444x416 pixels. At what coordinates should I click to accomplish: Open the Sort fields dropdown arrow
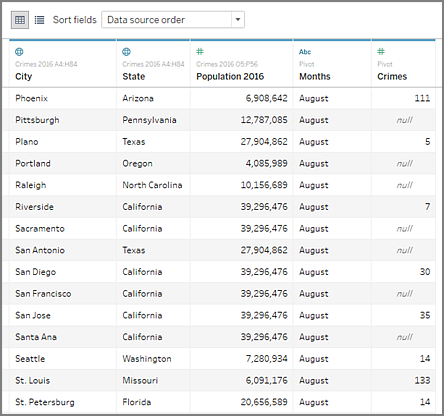[x=238, y=20]
